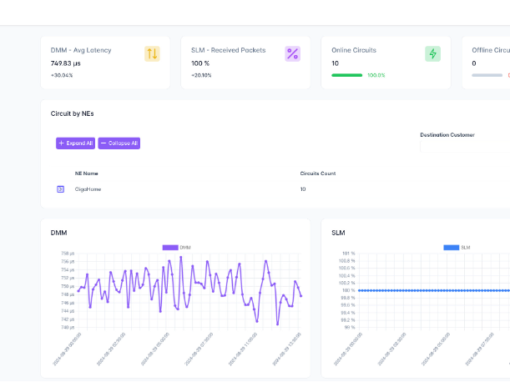Click the purple percent icon
The height and width of the screenshot is (382, 510).
(292, 54)
